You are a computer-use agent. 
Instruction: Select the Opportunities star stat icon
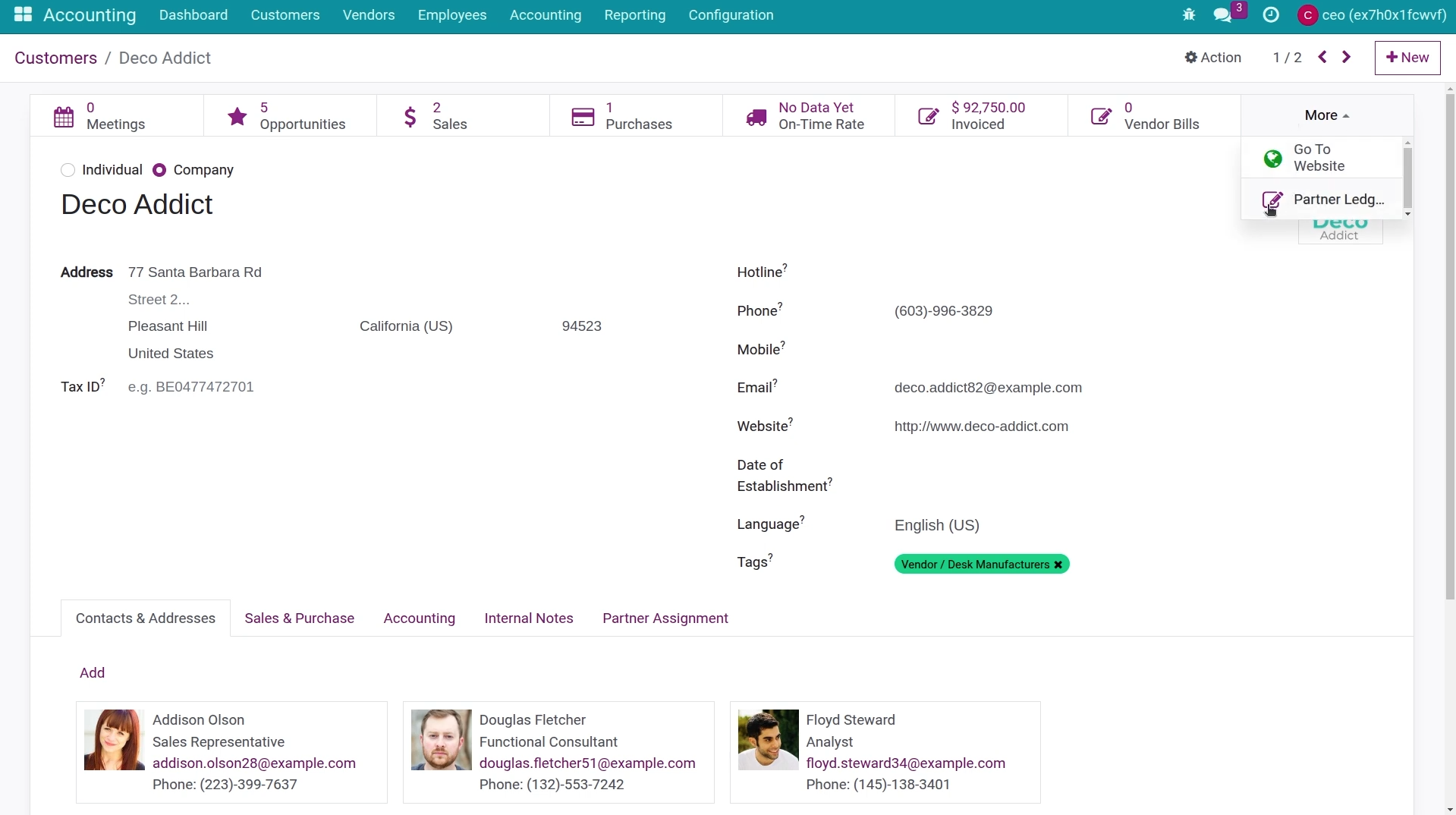click(x=236, y=116)
